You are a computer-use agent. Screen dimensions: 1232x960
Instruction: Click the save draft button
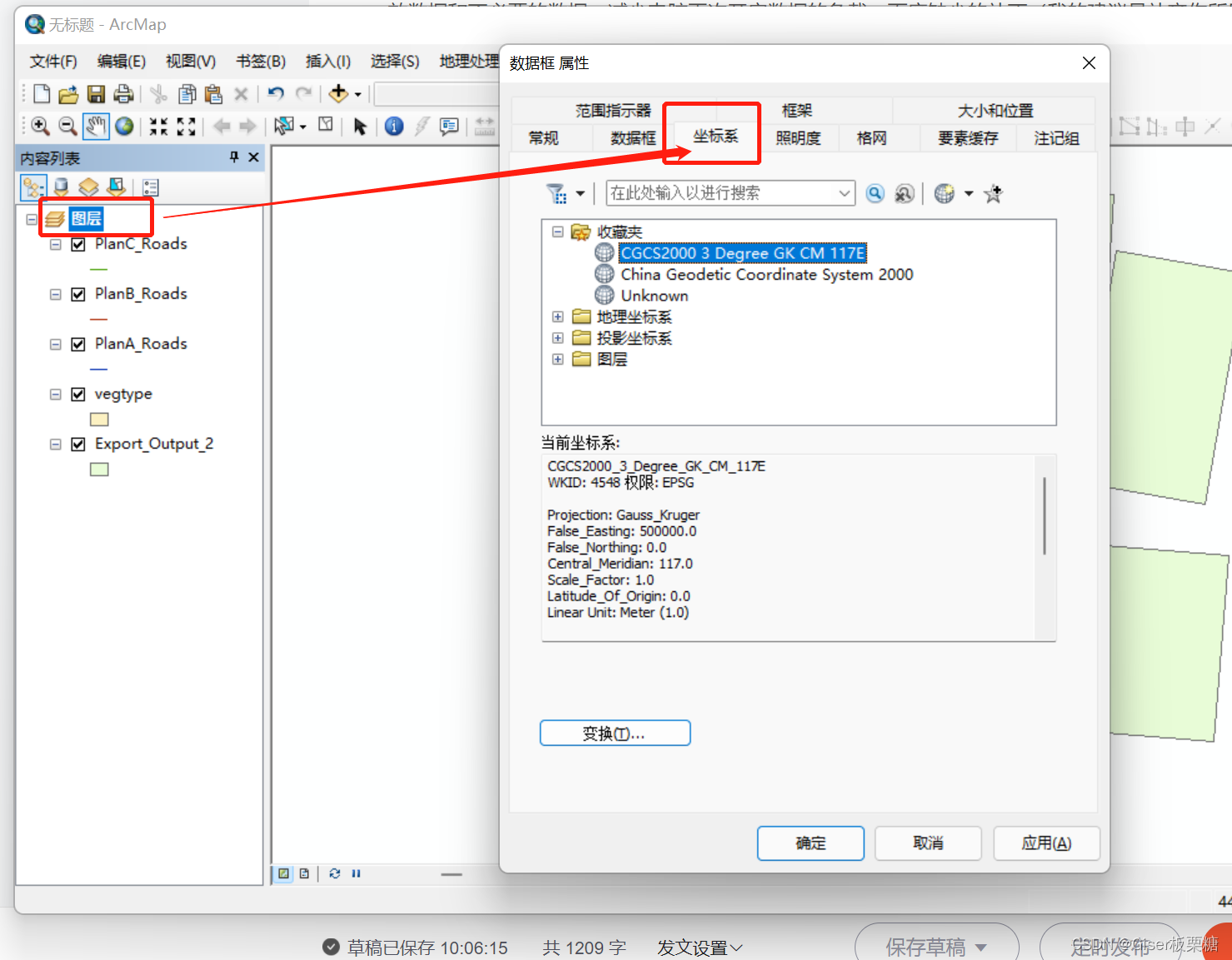[936, 947]
